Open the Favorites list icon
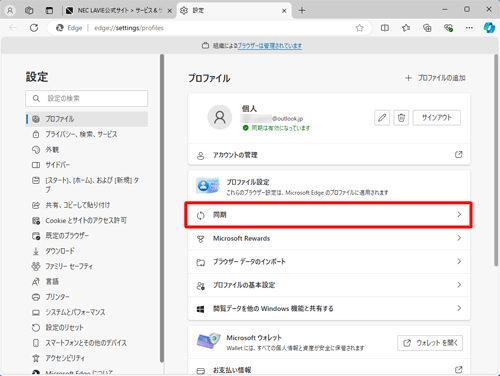This screenshot has height=376, width=500. 406,28
